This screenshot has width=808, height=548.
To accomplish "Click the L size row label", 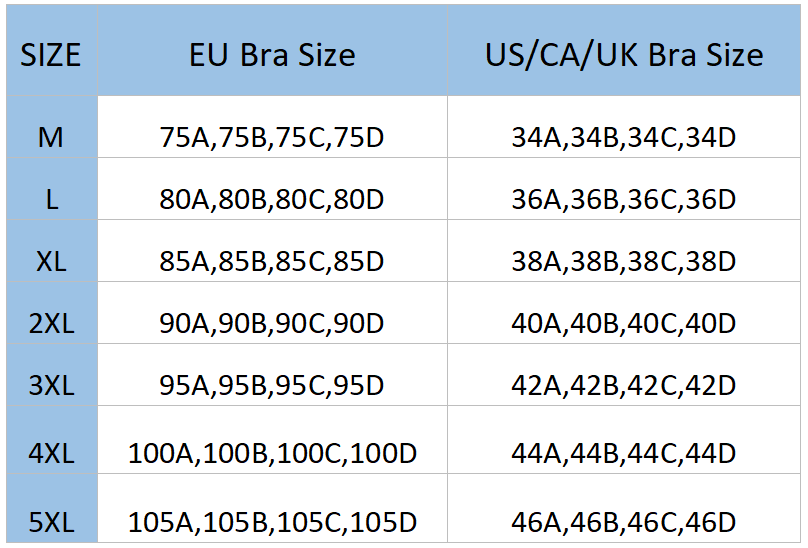I will click(x=52, y=199).
